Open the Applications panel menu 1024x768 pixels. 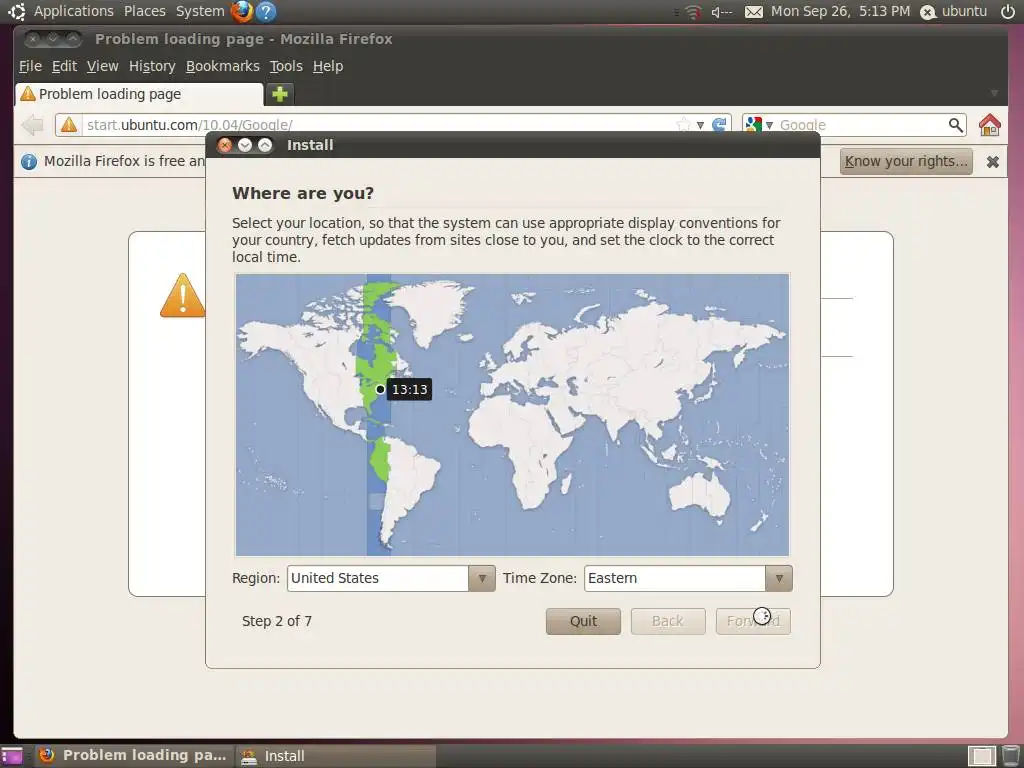(x=74, y=11)
